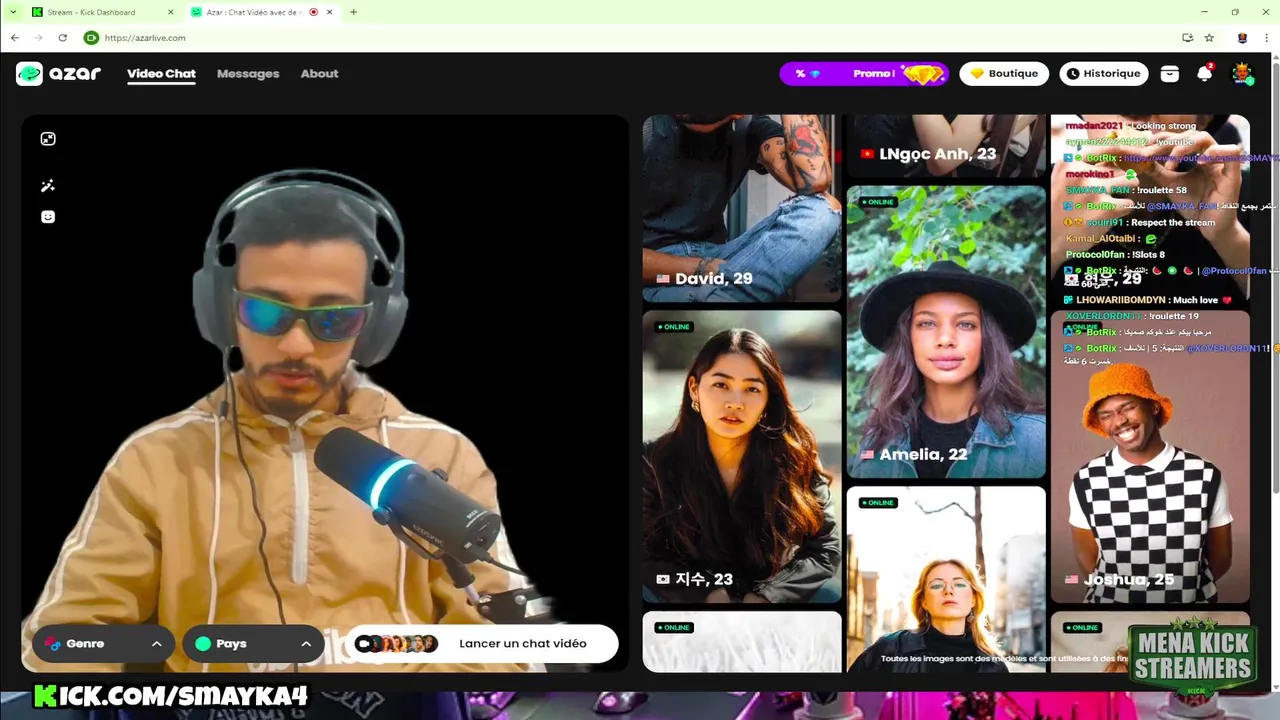Close the Azar browser tab
Image resolution: width=1280 pixels, height=720 pixels.
[x=329, y=12]
